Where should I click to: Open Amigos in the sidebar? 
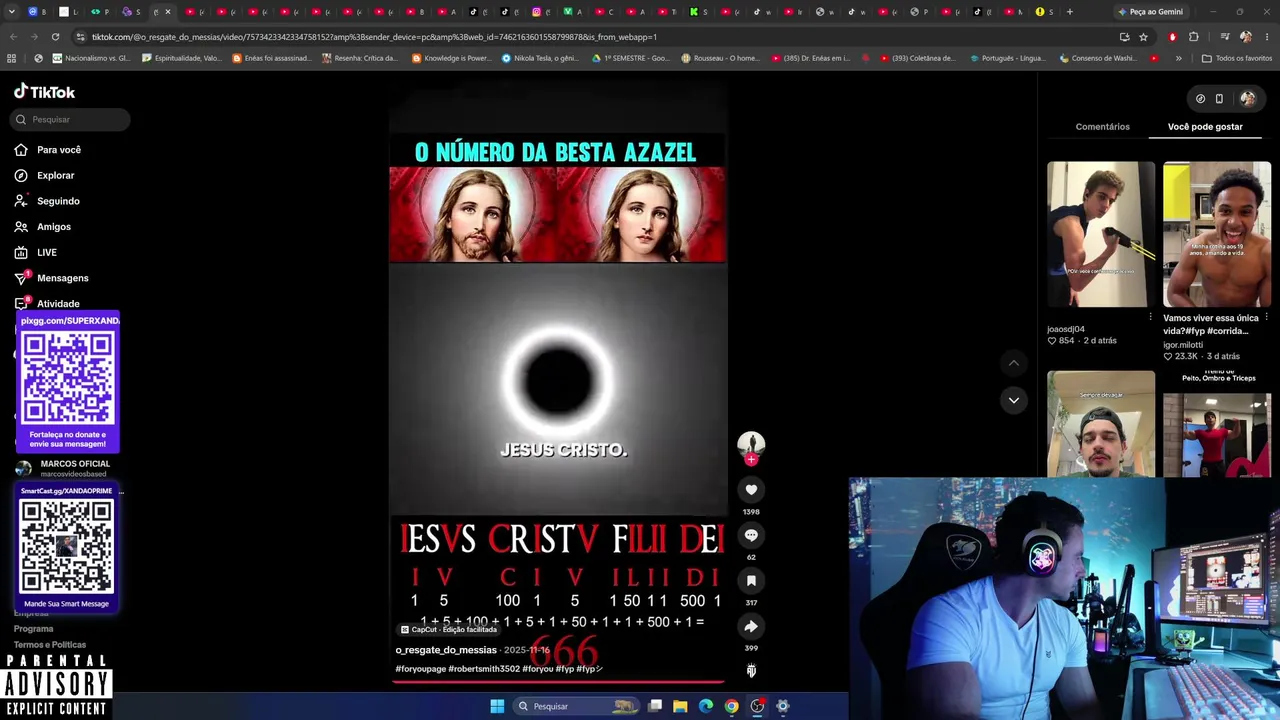(43, 227)
